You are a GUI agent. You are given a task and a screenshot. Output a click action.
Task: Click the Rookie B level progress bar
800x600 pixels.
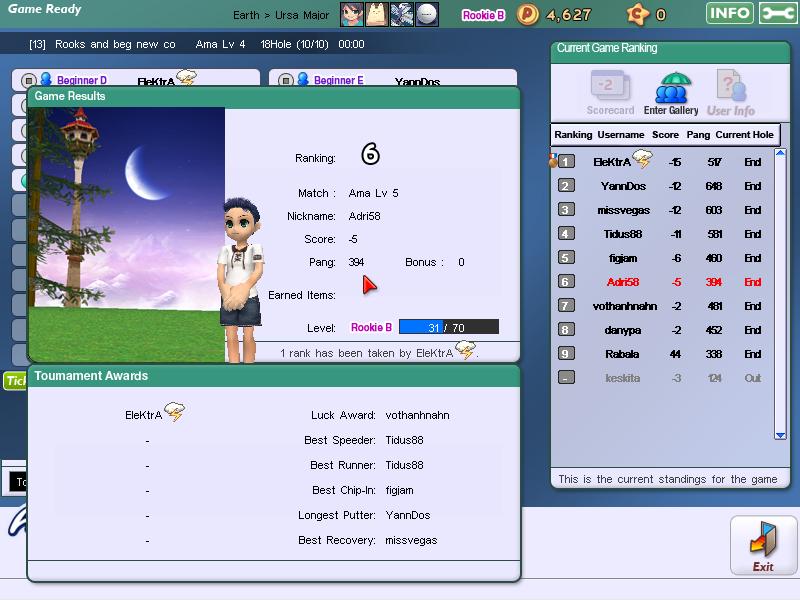coord(448,327)
